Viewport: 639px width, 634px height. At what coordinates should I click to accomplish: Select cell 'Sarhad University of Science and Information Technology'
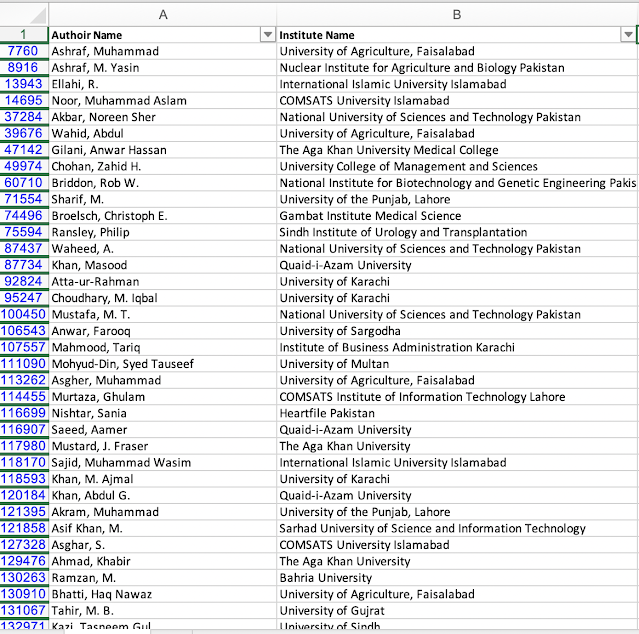click(457, 528)
